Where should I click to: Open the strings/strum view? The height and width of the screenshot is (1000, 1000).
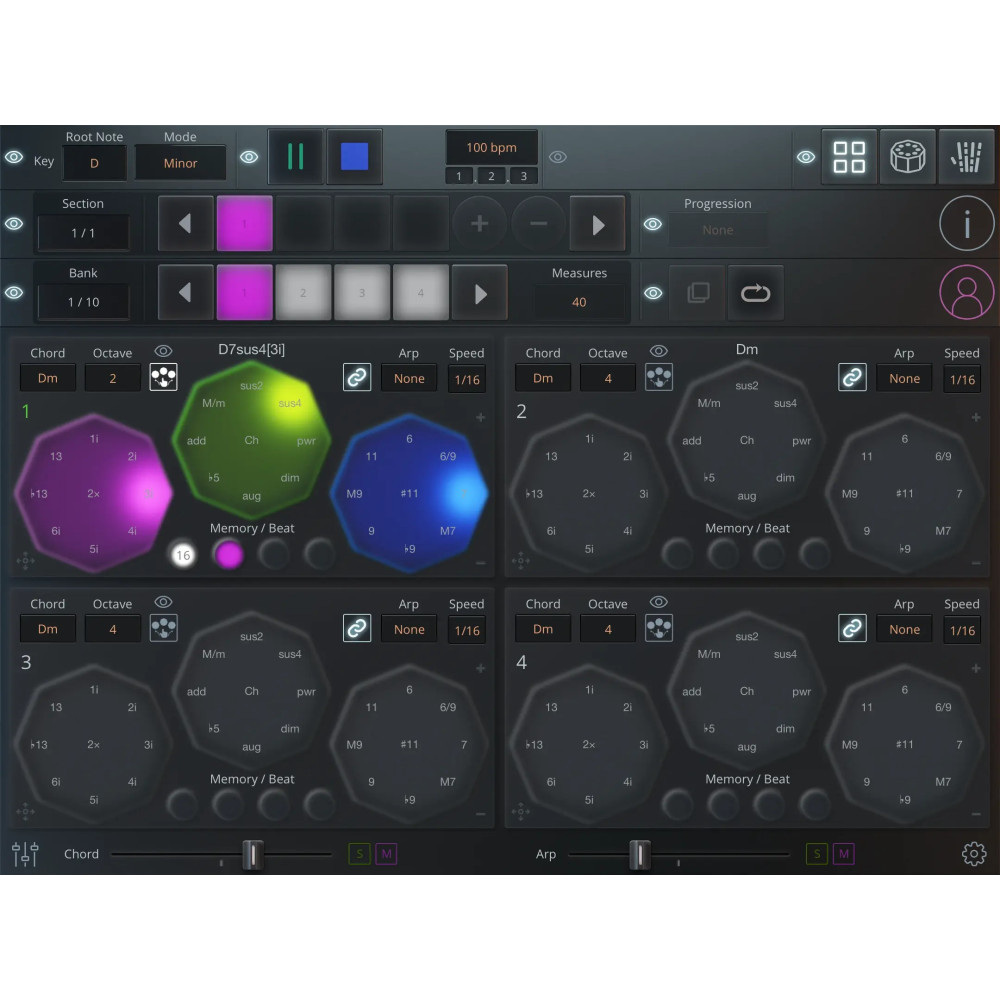(x=967, y=156)
